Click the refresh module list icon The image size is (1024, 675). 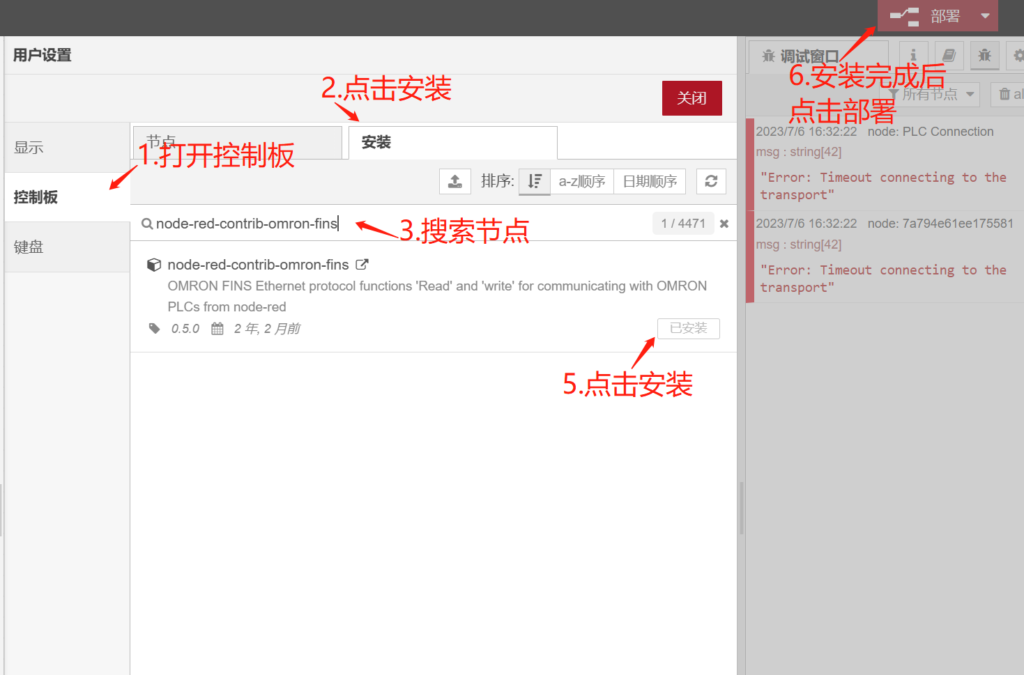pos(711,181)
